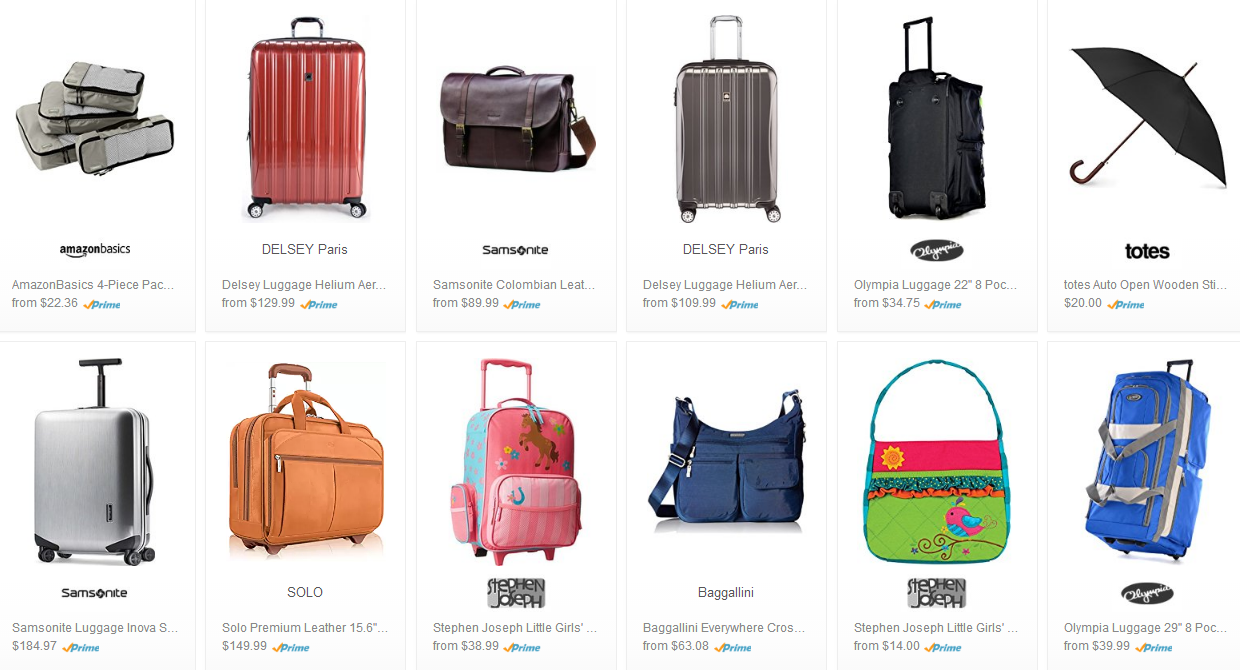Click Olympia logo under blue rolling duffel
Screen dimensions: 1240x670
point(1147,593)
